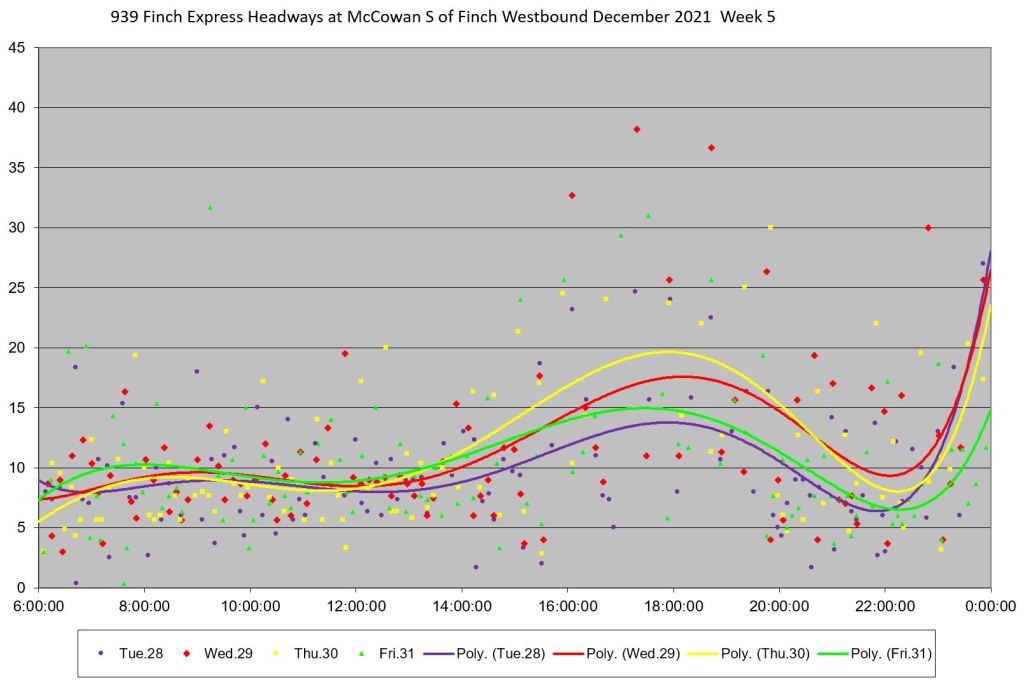Click the Thu.30 yellow square legend marker
1024x685 pixels.
click(282, 653)
